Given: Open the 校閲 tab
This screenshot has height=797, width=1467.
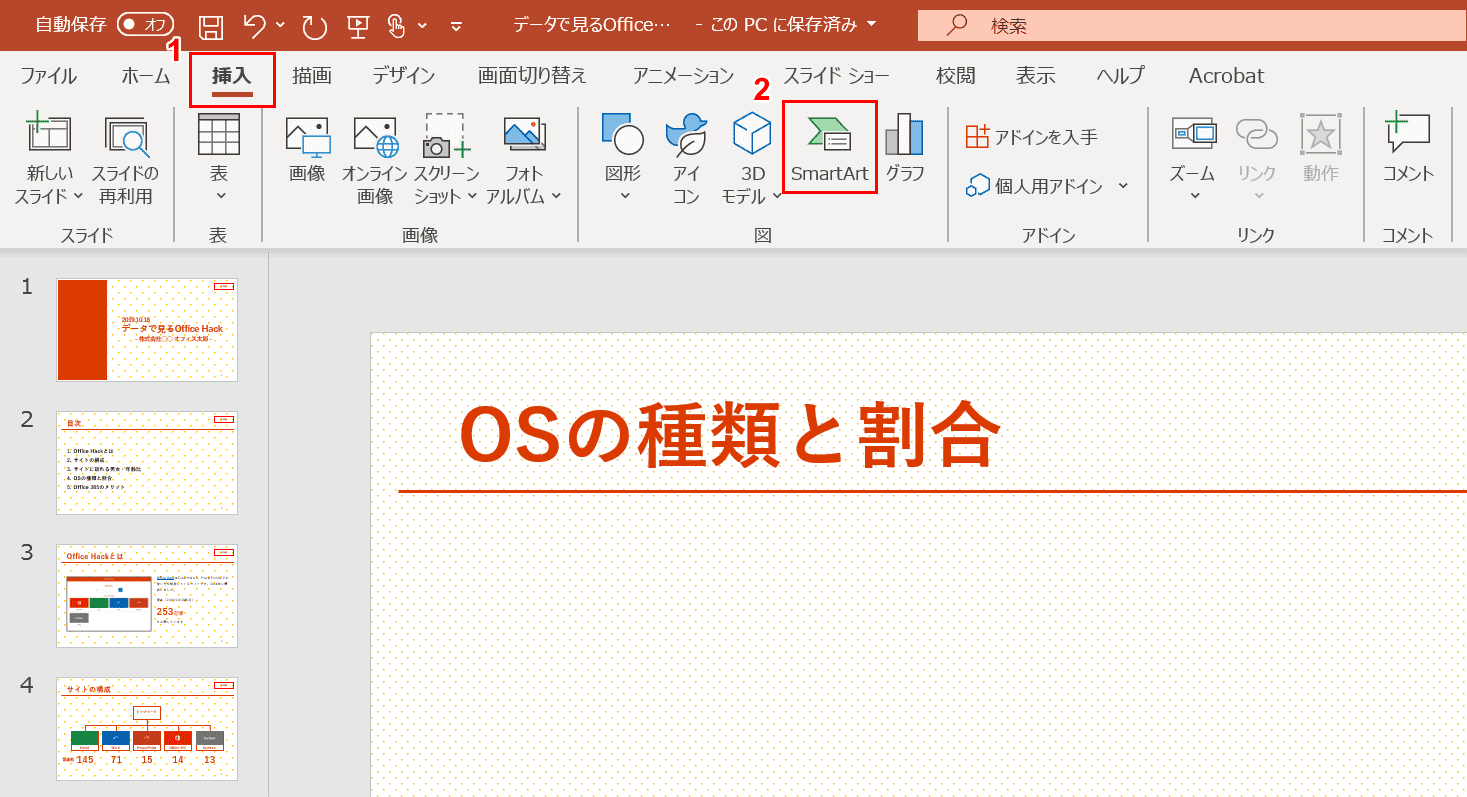Looking at the screenshot, I should click(955, 76).
